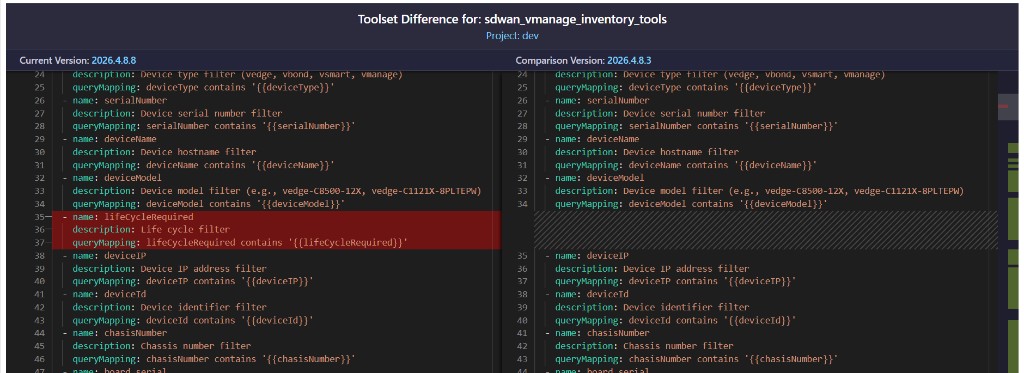The height and width of the screenshot is (373, 1024).
Task: Click queryMapping deviceModel line 34 in Comparison pane
Action: [x=692, y=204]
